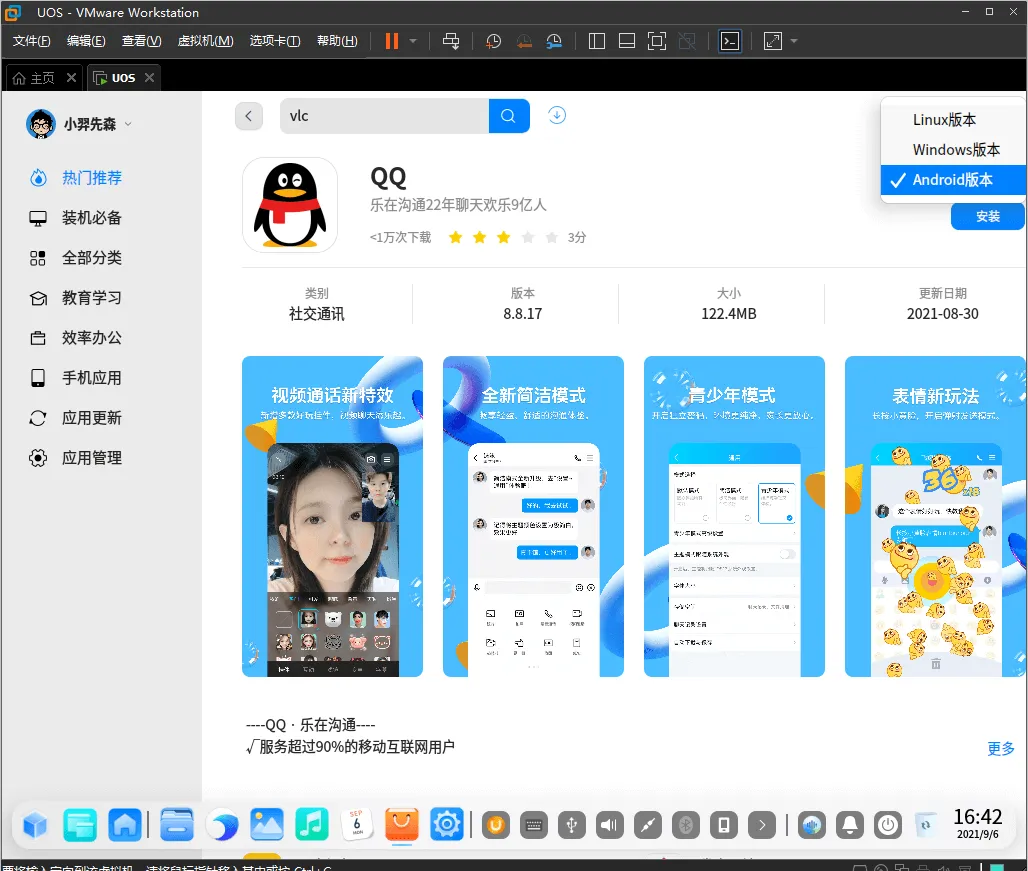Open the image viewer dock icon
This screenshot has height=871, width=1028.
(x=267, y=825)
